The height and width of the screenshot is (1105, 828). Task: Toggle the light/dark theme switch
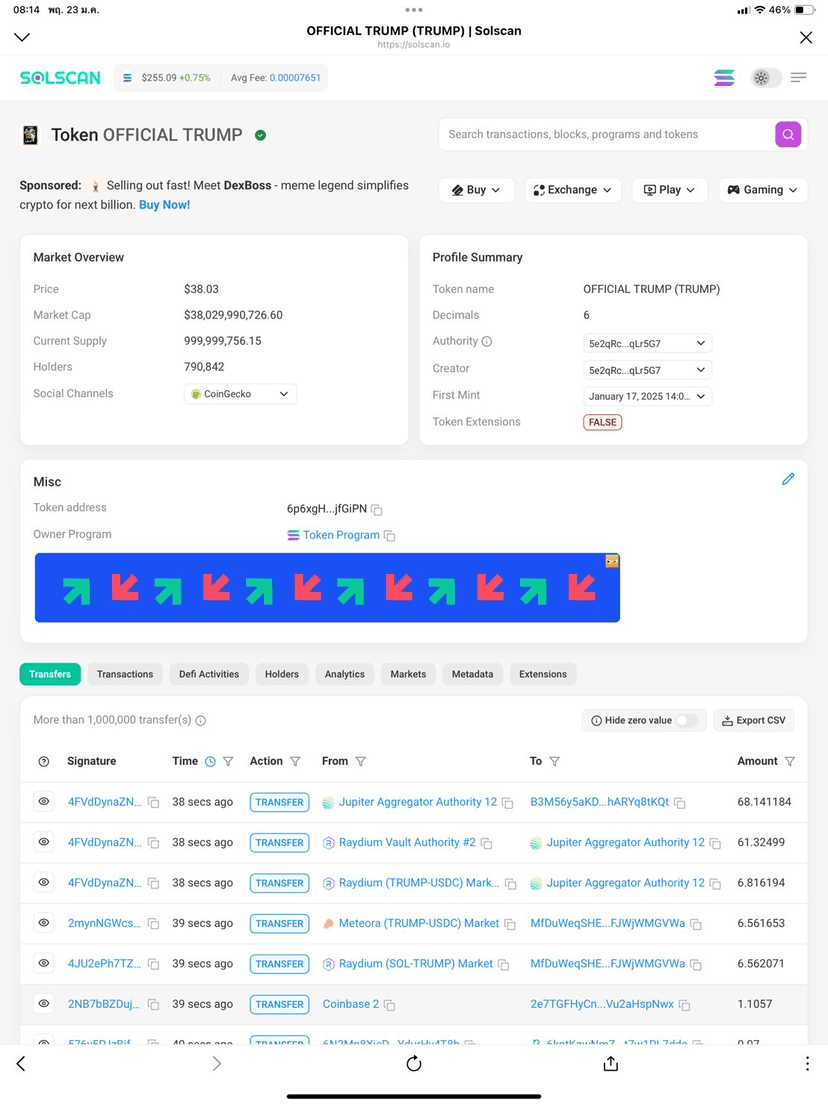pyautogui.click(x=766, y=78)
